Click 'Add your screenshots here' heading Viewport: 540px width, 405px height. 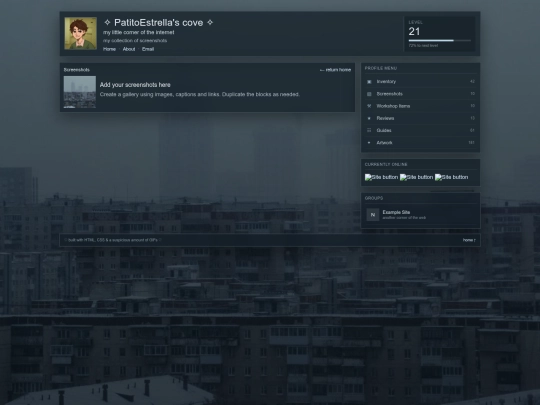(x=135, y=85)
